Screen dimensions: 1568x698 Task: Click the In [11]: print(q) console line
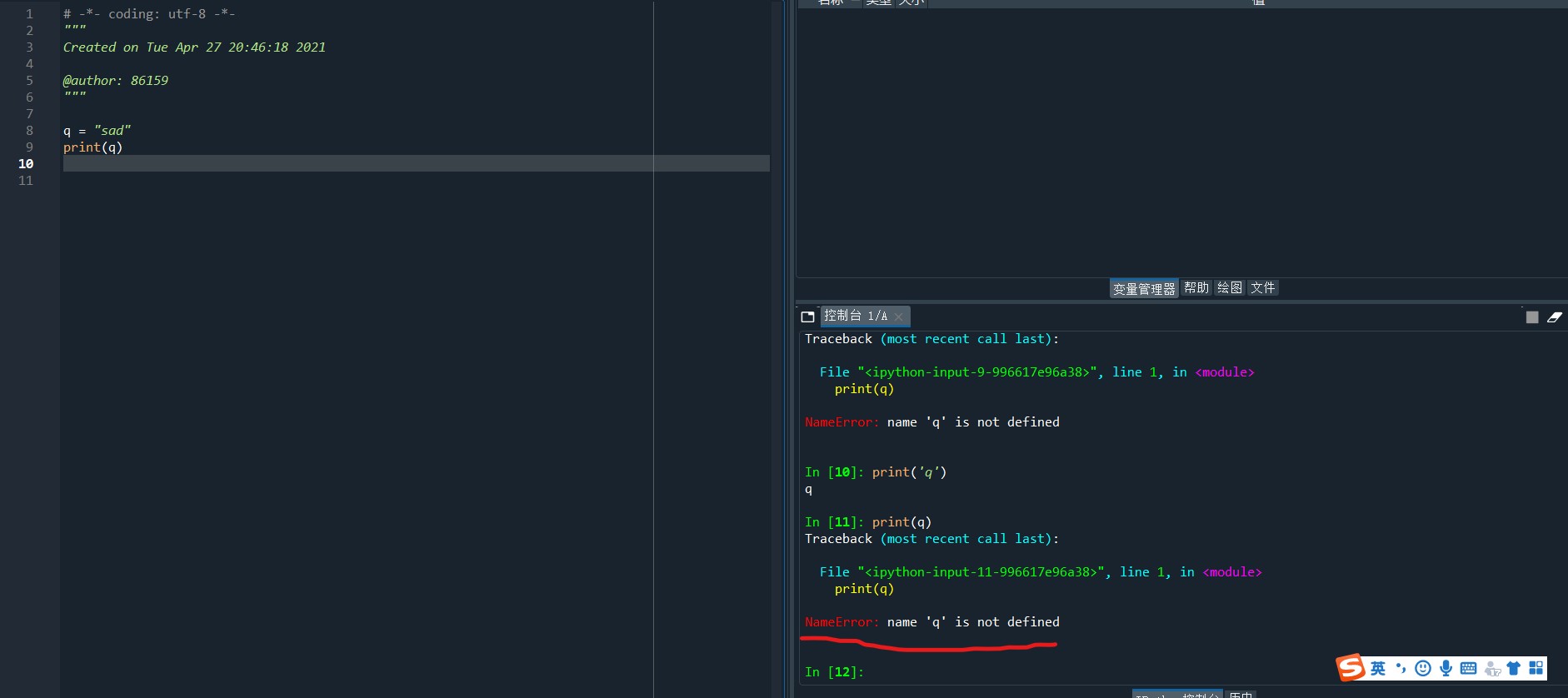[x=868, y=522]
